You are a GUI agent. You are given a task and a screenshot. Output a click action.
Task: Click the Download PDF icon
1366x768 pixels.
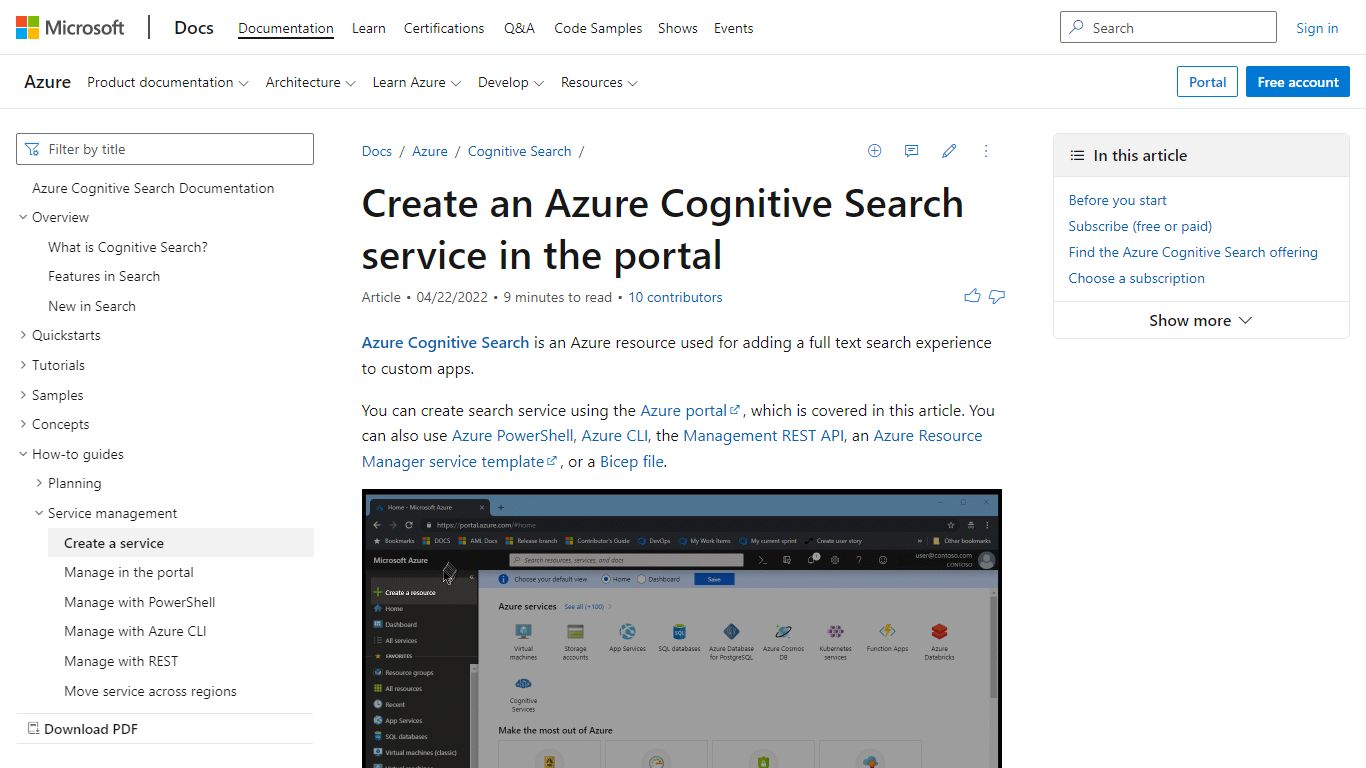tap(33, 729)
